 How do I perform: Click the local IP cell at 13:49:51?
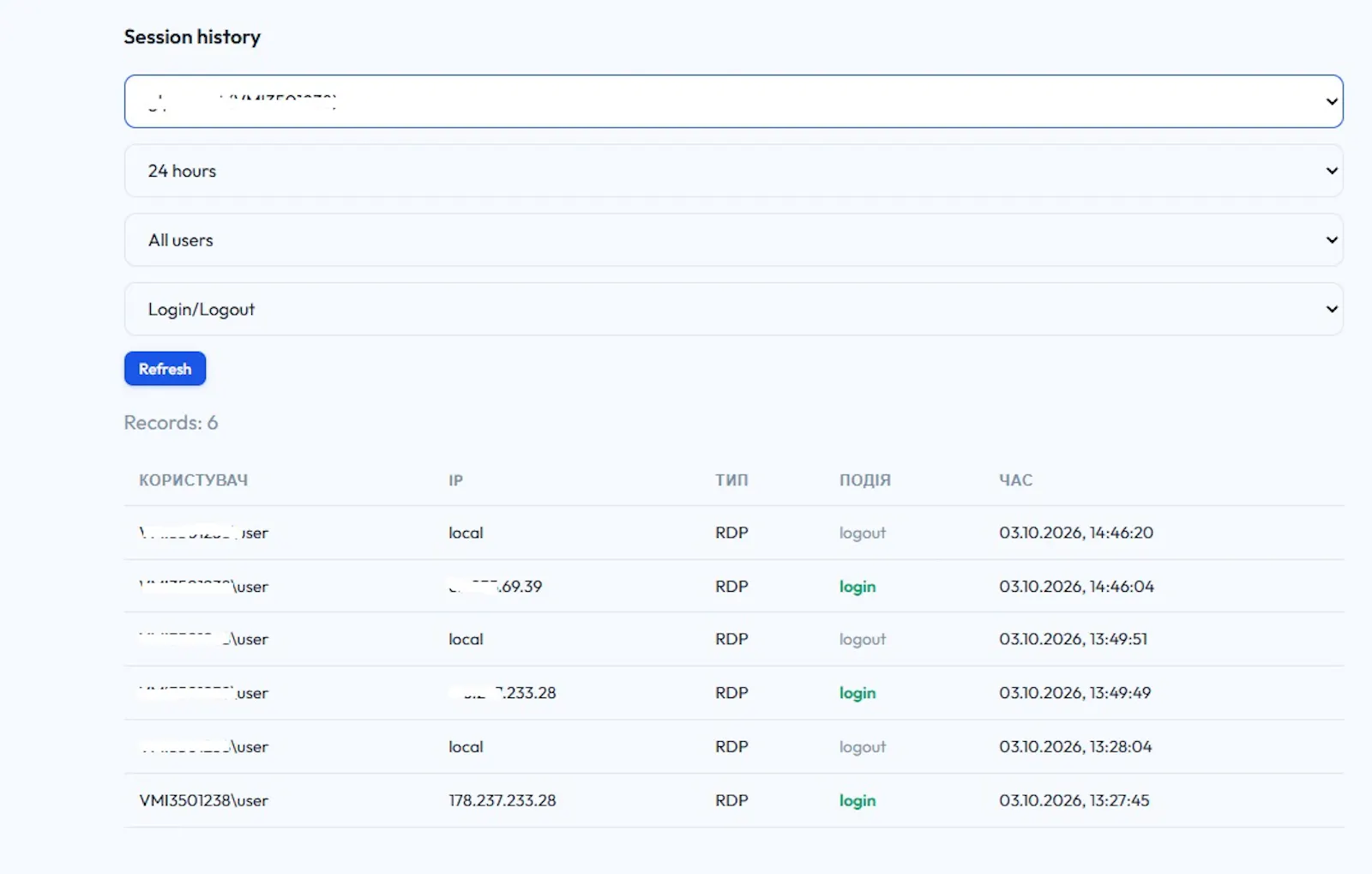(x=466, y=639)
